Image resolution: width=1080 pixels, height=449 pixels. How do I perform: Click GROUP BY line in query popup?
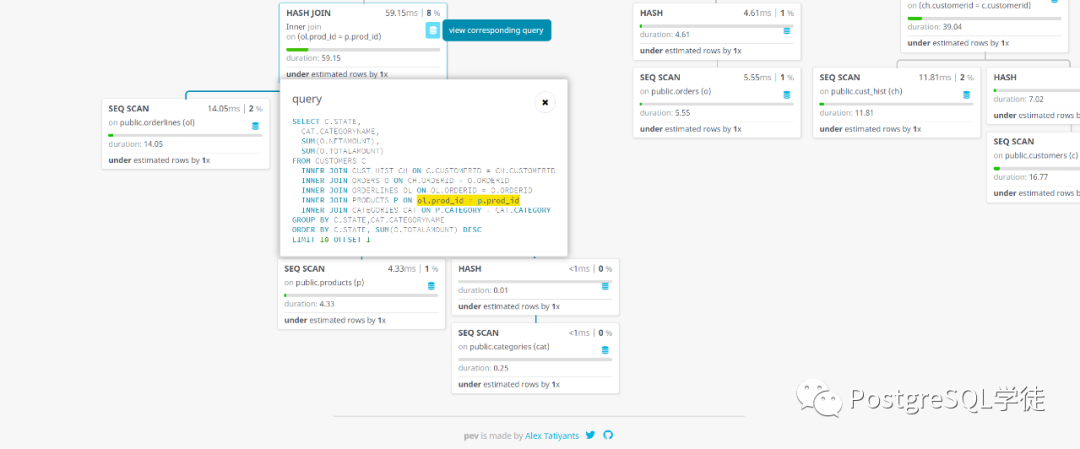(x=368, y=220)
